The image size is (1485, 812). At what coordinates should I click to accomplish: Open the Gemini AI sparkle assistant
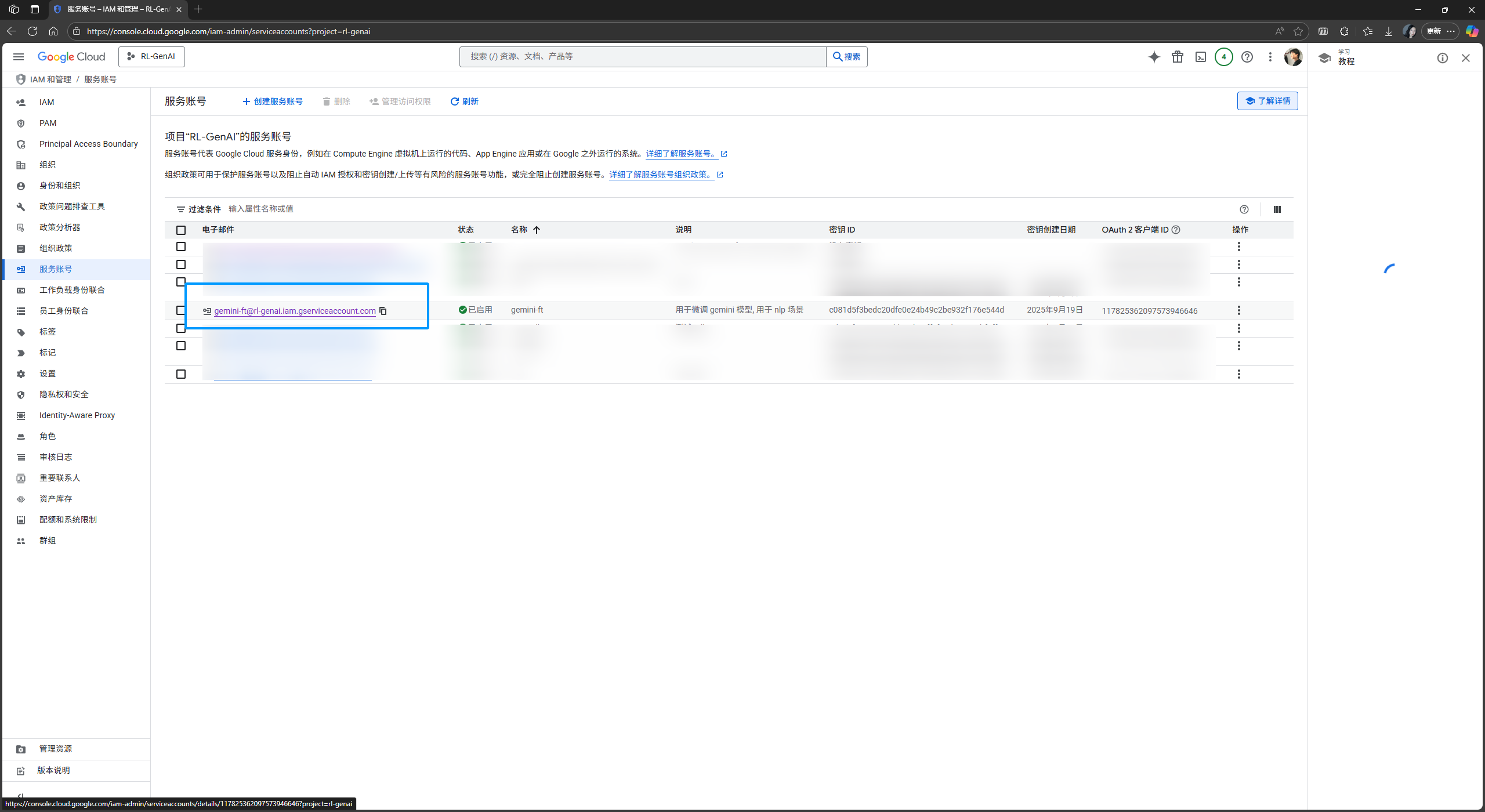point(1154,56)
